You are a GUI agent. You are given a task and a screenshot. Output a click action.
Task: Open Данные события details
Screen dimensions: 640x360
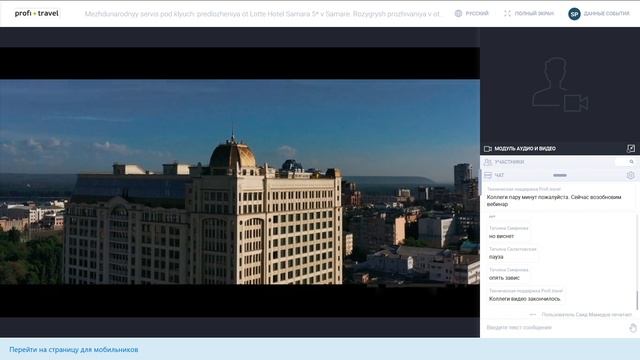(x=606, y=13)
